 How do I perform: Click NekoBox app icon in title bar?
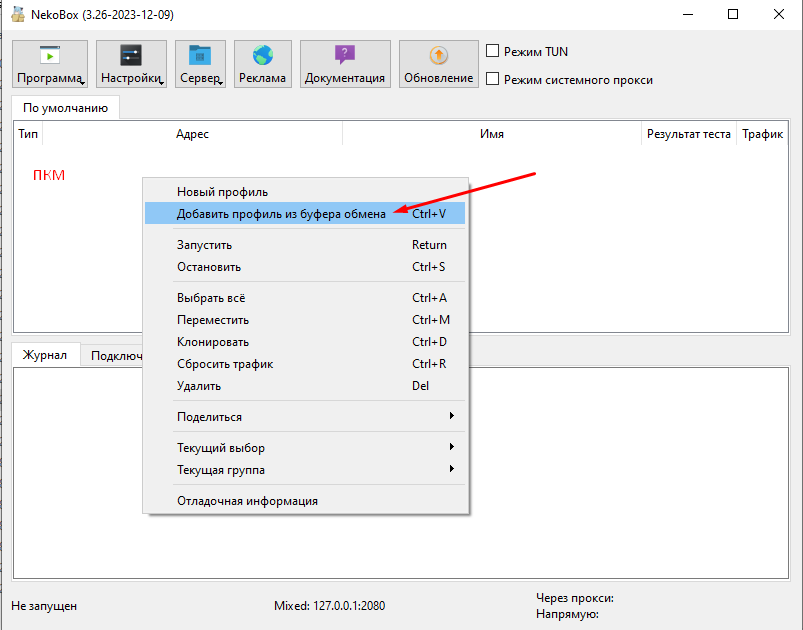17,15
